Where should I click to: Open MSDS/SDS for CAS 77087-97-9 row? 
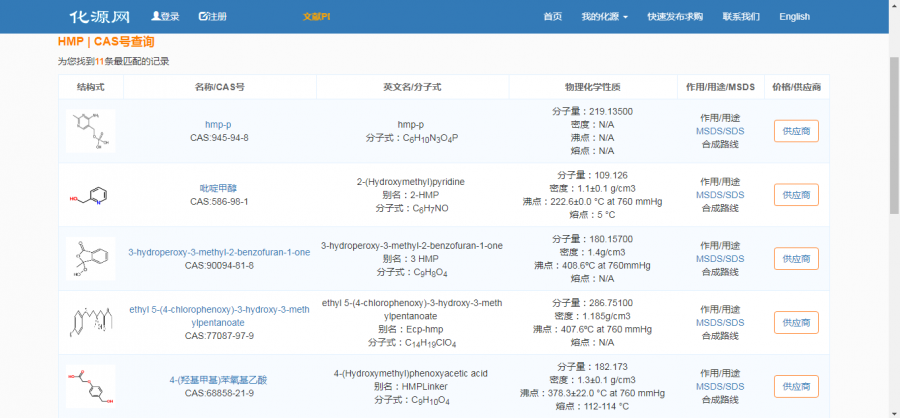[x=720, y=323]
